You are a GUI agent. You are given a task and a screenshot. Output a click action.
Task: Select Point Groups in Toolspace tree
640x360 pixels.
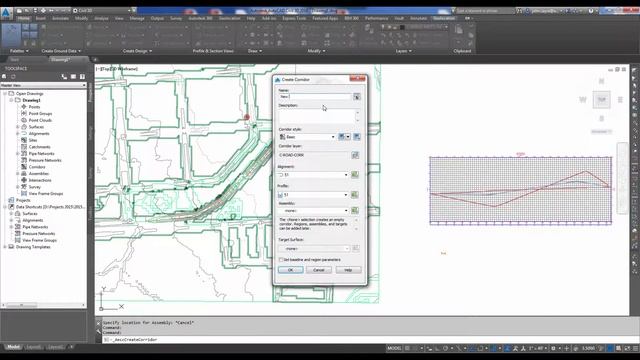coord(40,113)
